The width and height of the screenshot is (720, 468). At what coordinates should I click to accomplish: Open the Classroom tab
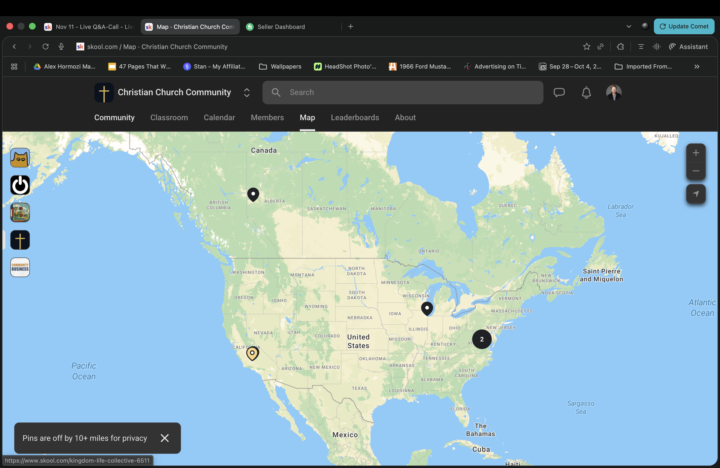pyautogui.click(x=169, y=118)
